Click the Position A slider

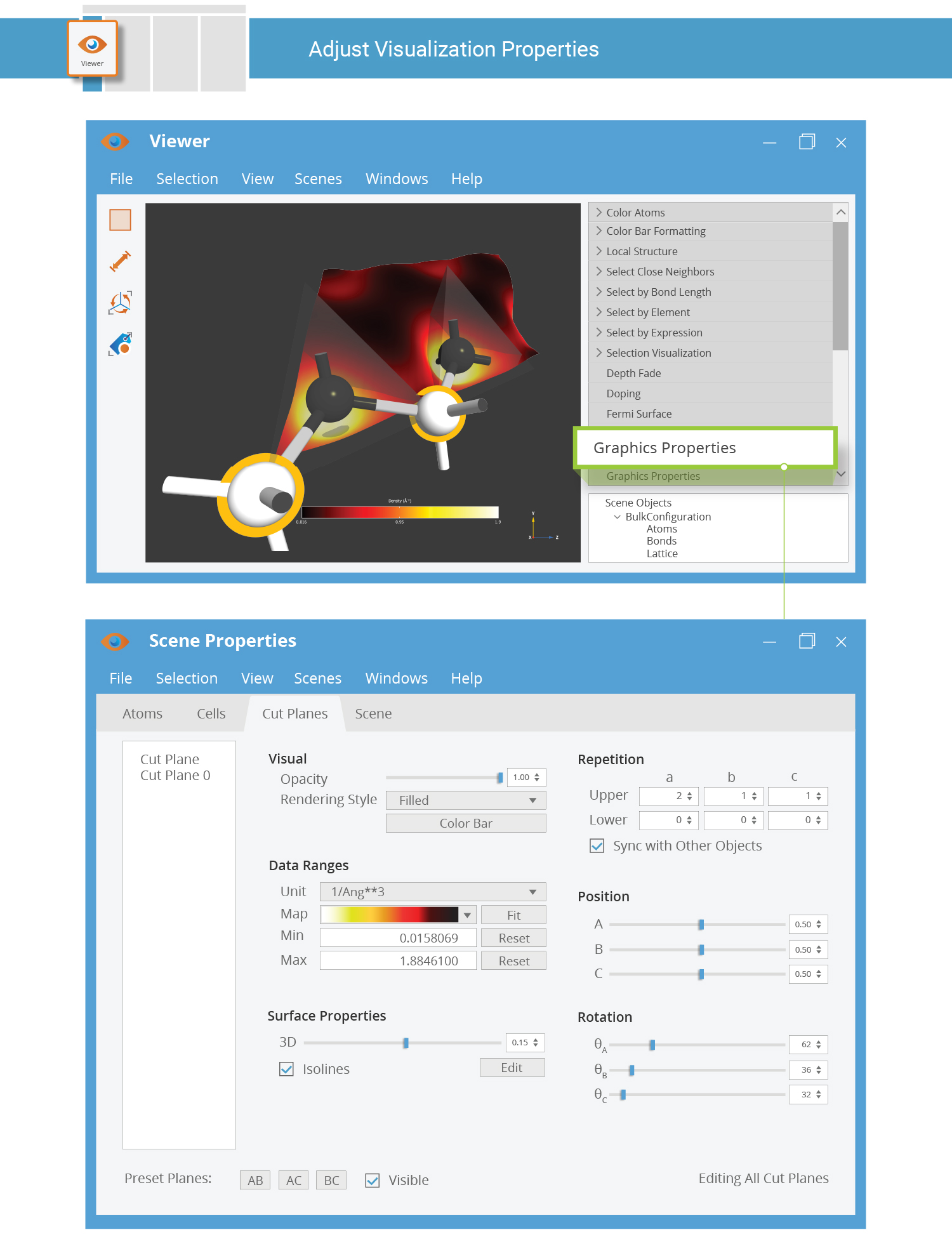pos(697,925)
